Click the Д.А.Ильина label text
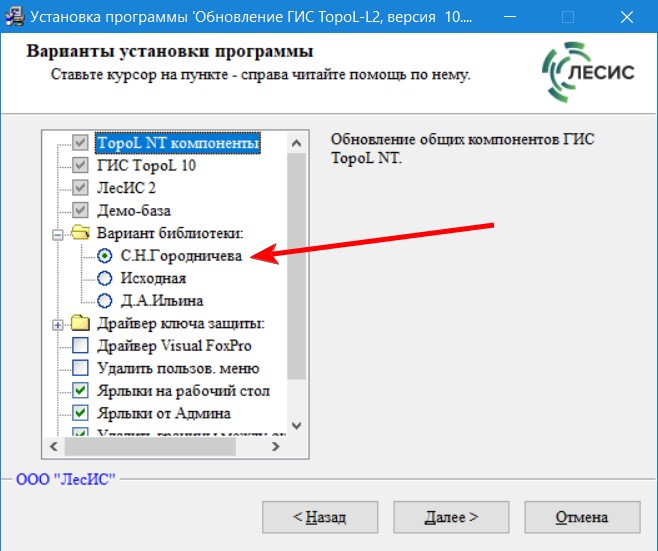Screen dimensions: 658x551 (x=162, y=301)
